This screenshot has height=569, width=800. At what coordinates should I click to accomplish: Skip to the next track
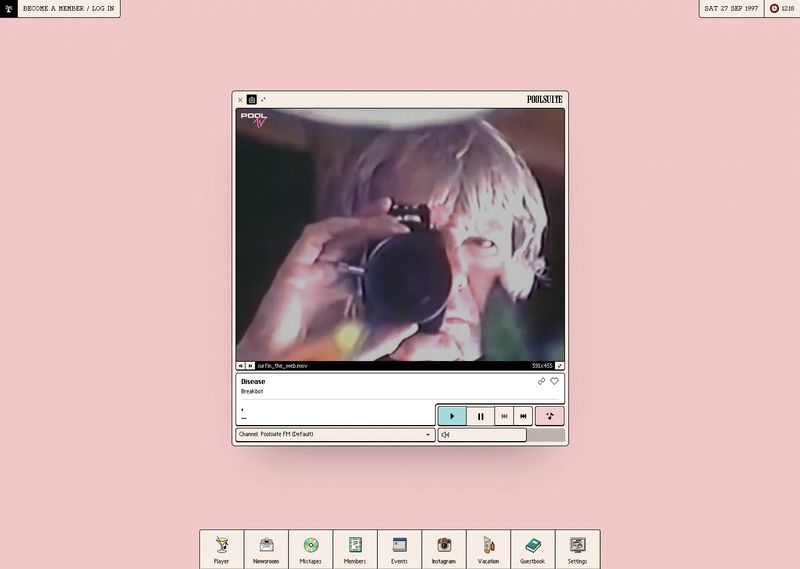[523, 416]
